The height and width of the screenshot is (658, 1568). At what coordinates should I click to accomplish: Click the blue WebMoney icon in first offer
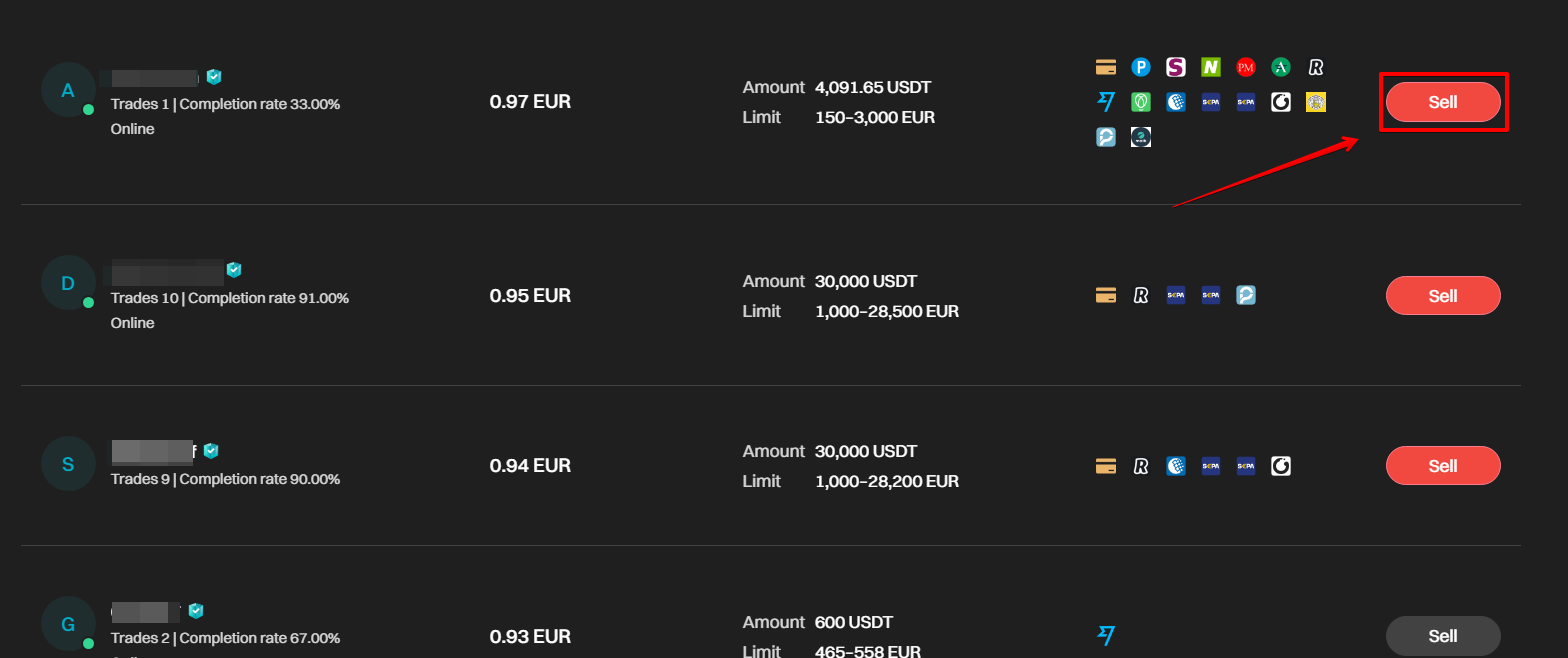tap(1176, 102)
